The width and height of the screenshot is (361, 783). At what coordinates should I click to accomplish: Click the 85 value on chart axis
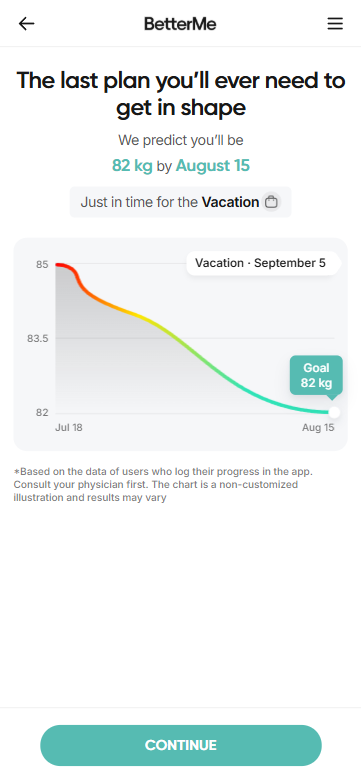[42, 264]
